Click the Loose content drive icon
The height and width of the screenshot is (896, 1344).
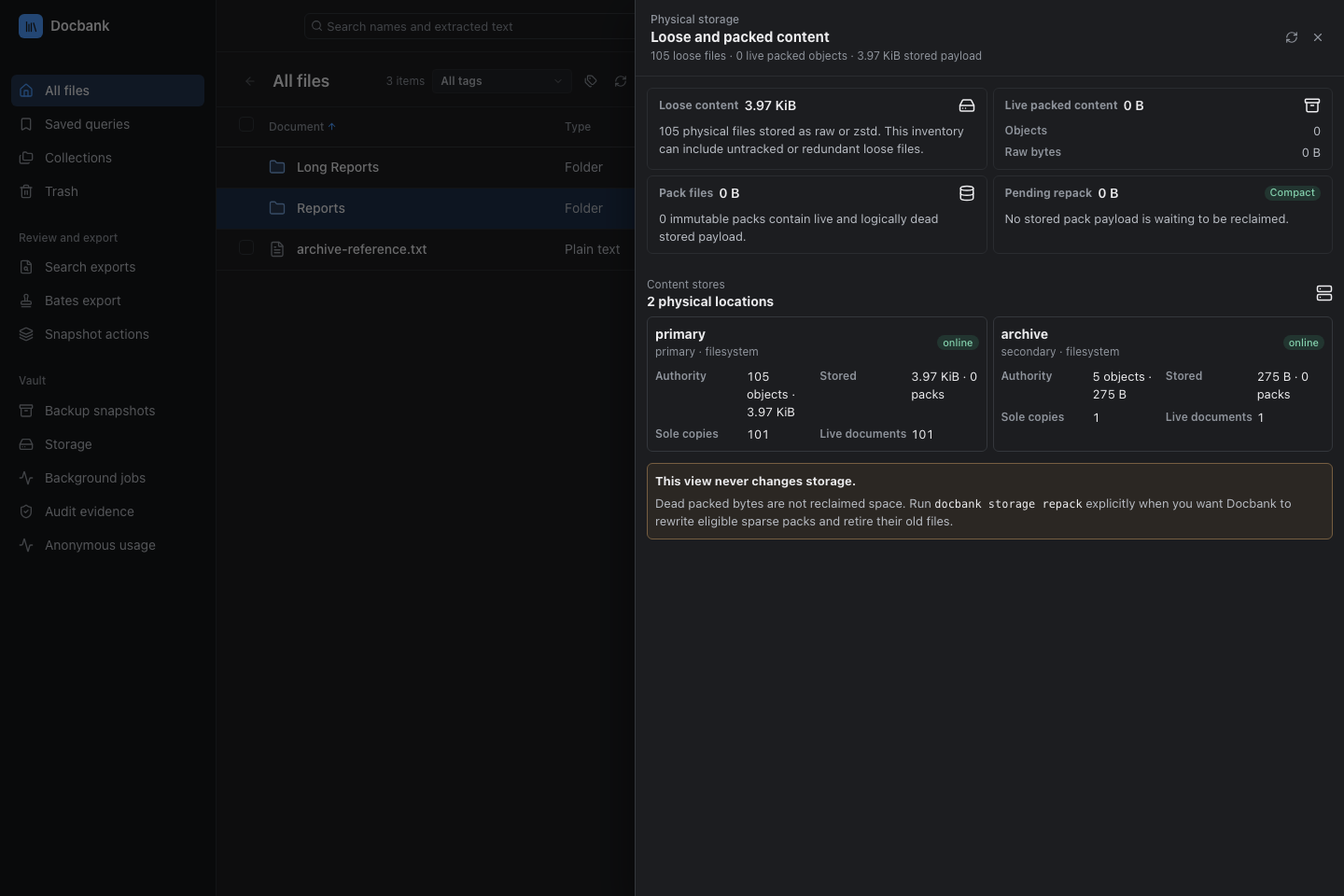(967, 105)
